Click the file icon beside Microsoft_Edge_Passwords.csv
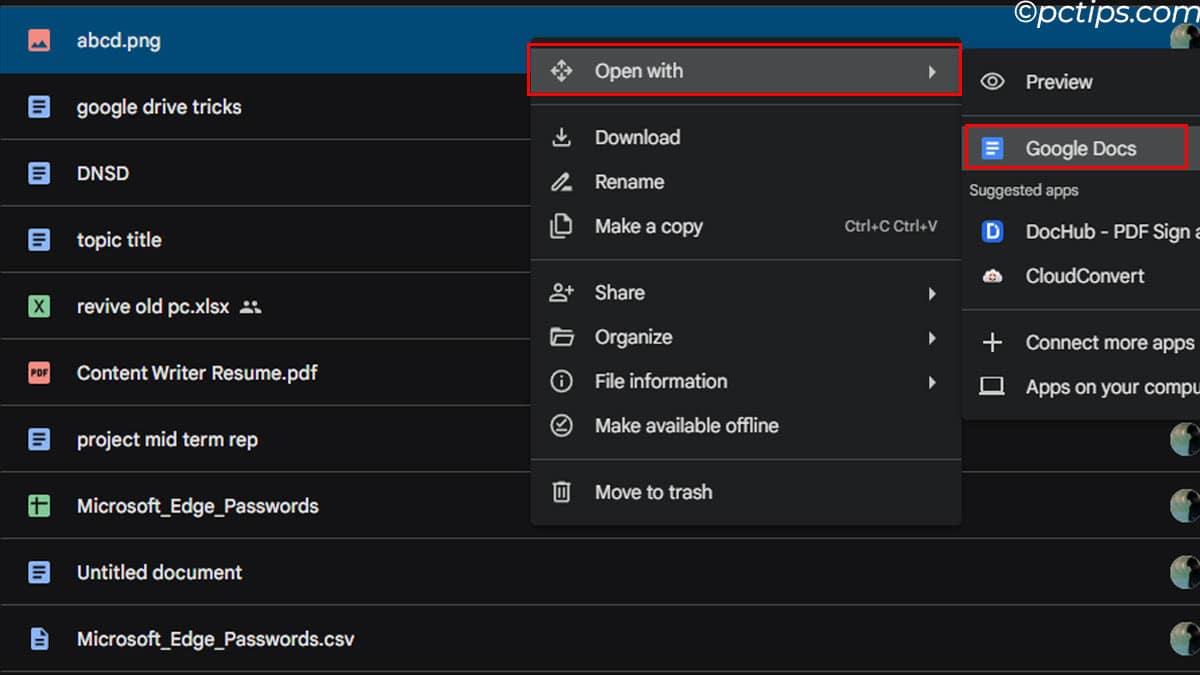The height and width of the screenshot is (675, 1200). (x=39, y=638)
